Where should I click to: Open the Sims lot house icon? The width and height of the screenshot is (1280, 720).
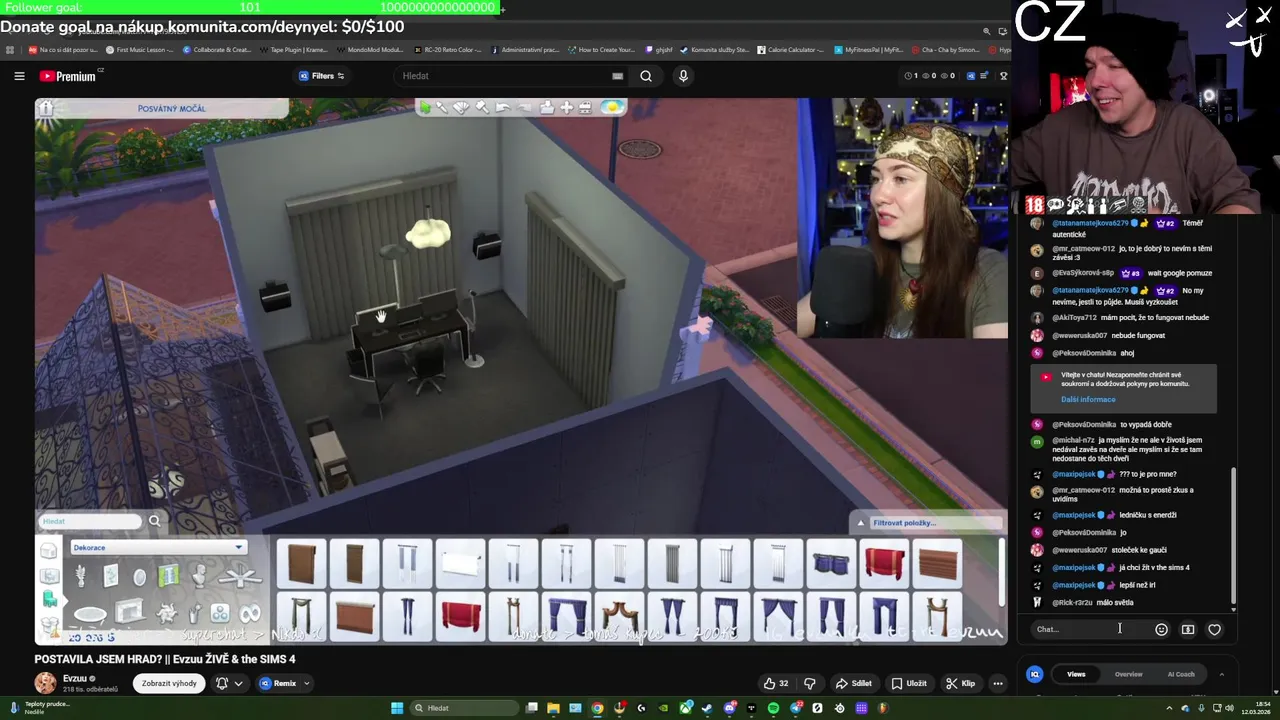pyautogui.click(x=46, y=109)
